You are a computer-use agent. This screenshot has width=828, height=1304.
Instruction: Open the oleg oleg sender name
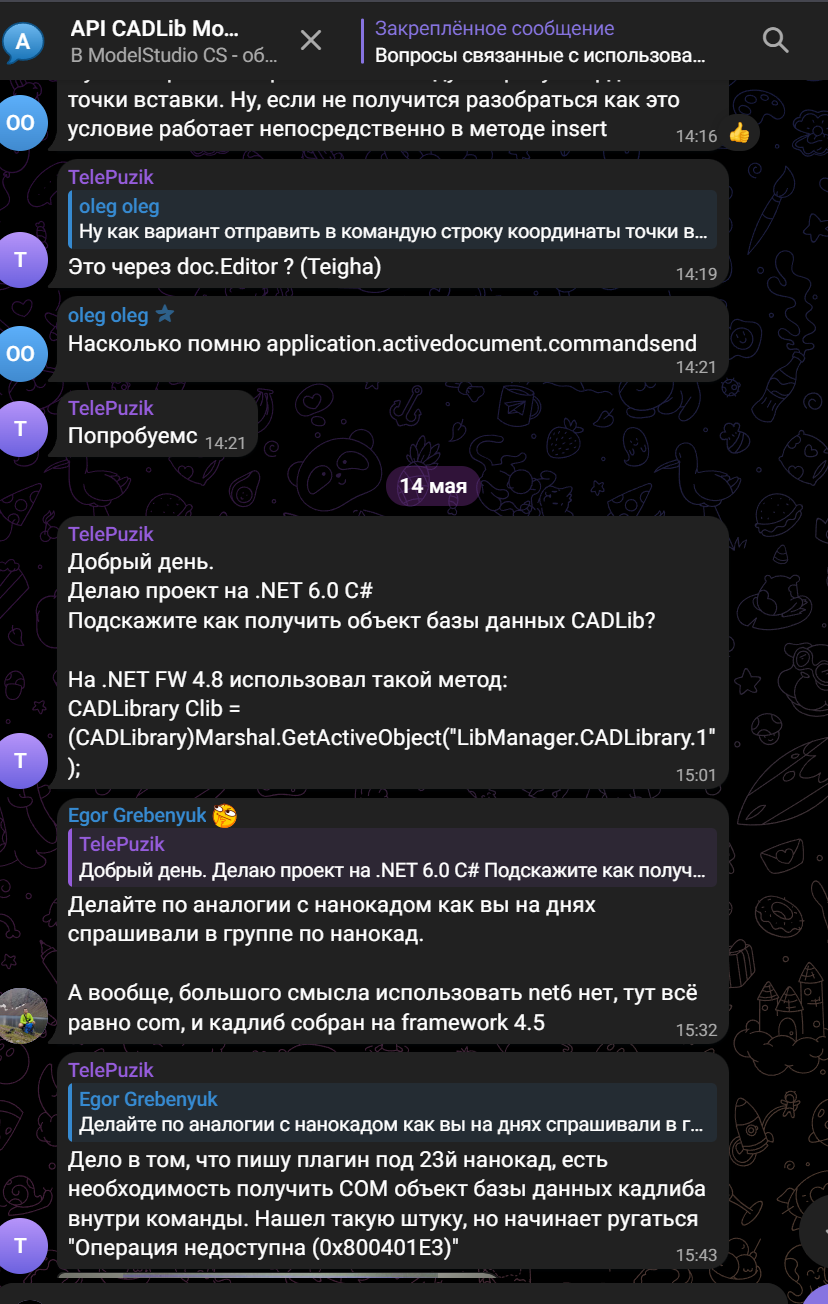[x=108, y=315]
